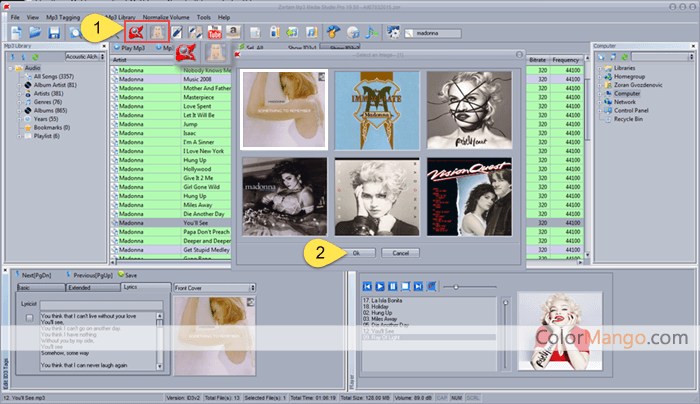Click the Save button in tag editor
Image resolution: width=700 pixels, height=404 pixels.
(x=128, y=275)
